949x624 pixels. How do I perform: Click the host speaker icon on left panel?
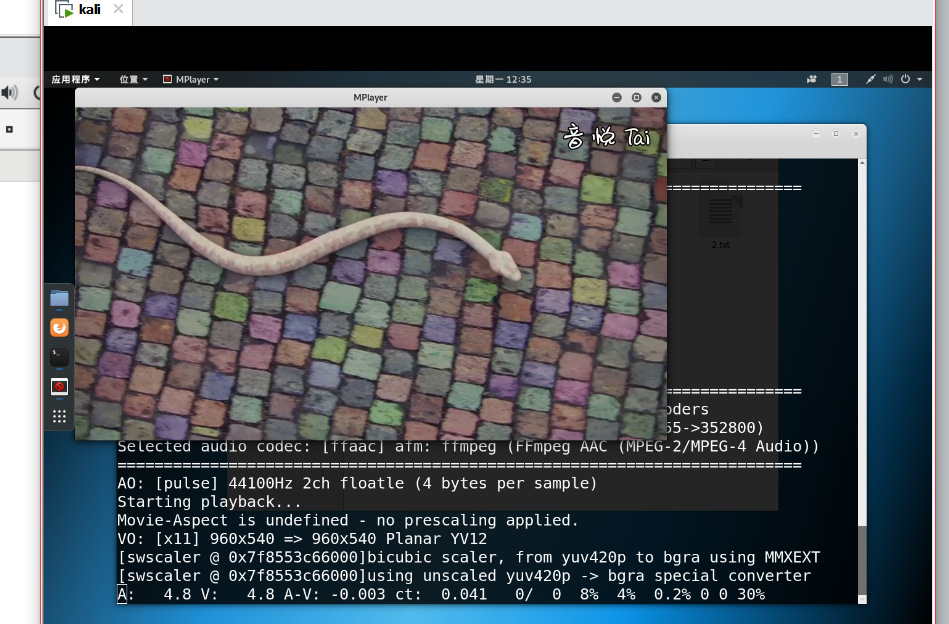tap(9, 93)
